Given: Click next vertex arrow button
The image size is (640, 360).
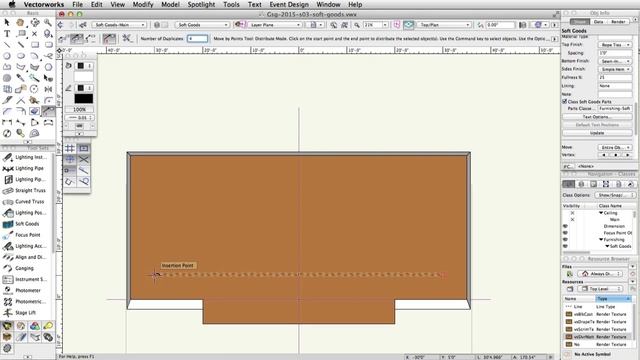Looking at the screenshot, I should pyautogui.click(x=627, y=155).
